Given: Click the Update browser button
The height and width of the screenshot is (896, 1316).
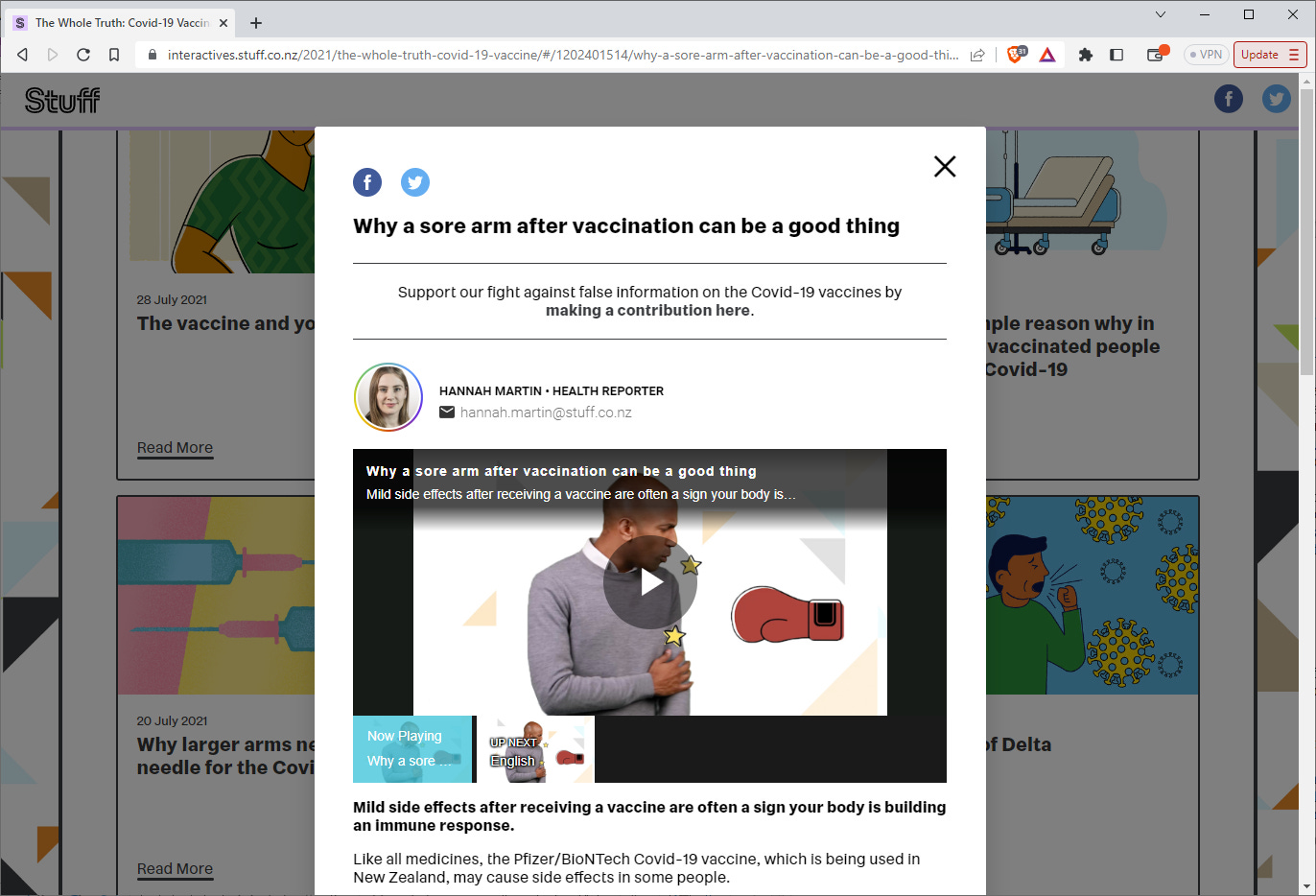Looking at the screenshot, I should [x=1270, y=55].
